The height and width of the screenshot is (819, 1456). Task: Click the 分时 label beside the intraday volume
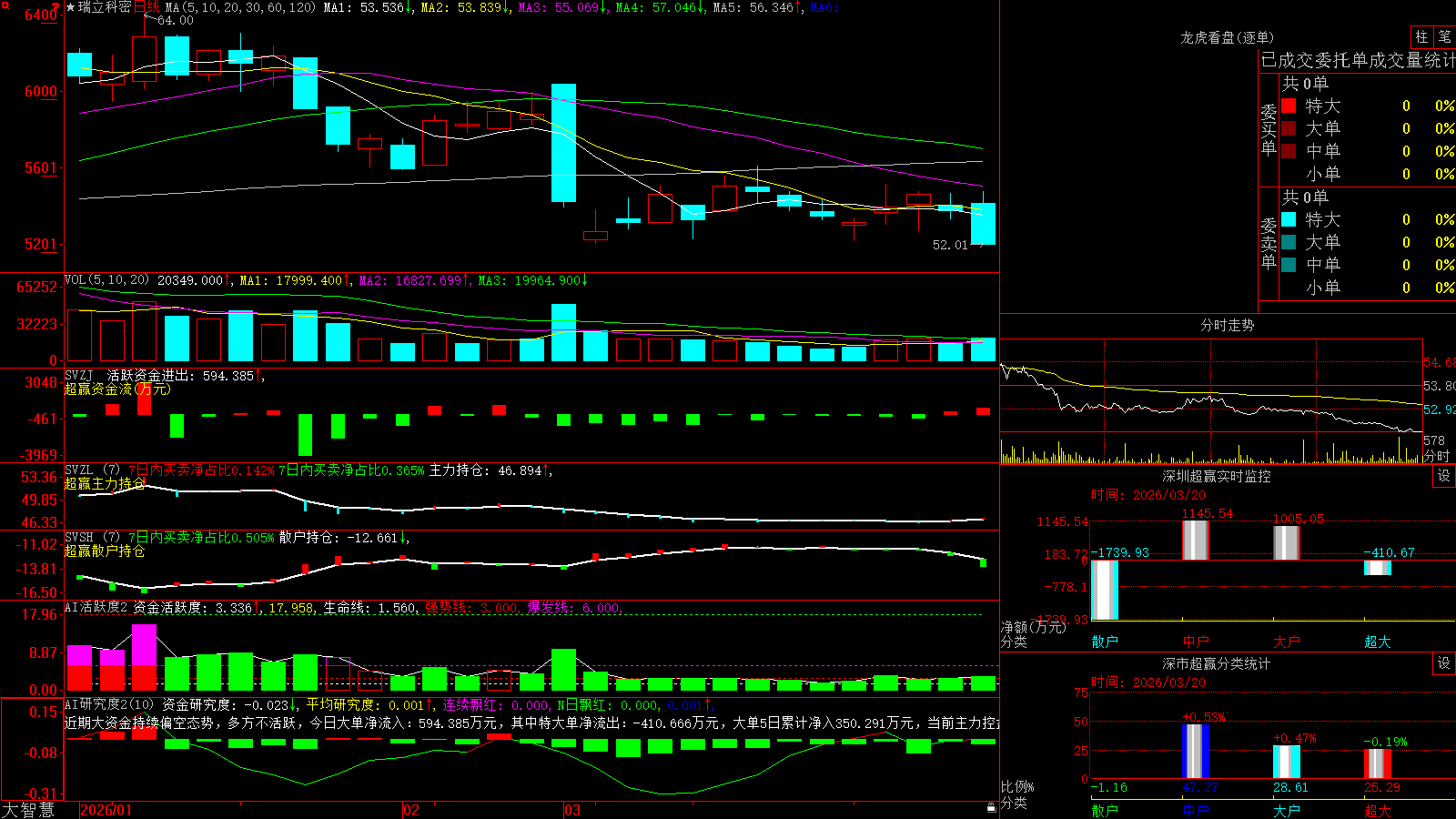click(1437, 456)
